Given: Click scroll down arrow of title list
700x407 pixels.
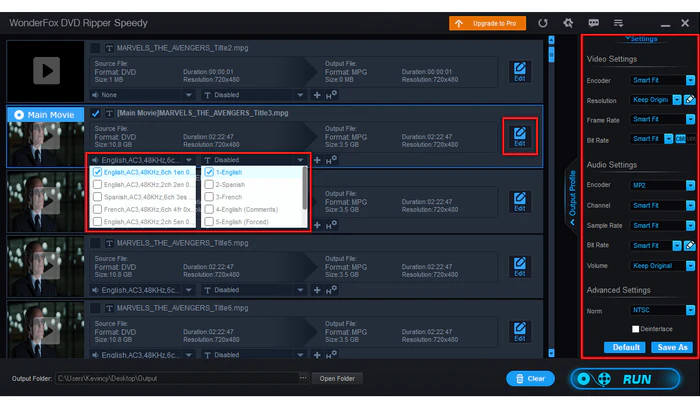Looking at the screenshot, I should (x=551, y=353).
